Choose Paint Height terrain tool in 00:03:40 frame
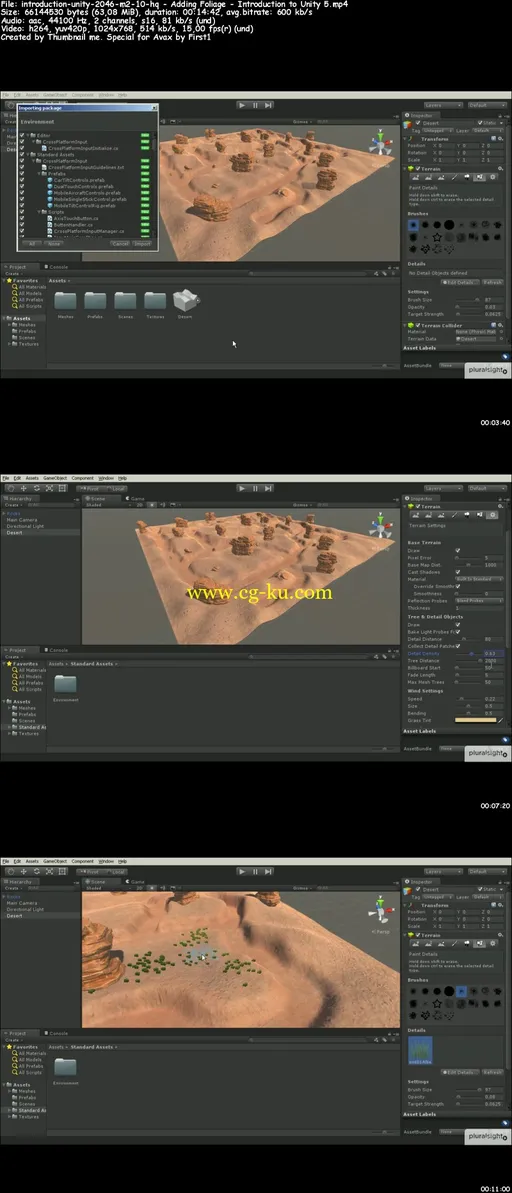 point(428,177)
